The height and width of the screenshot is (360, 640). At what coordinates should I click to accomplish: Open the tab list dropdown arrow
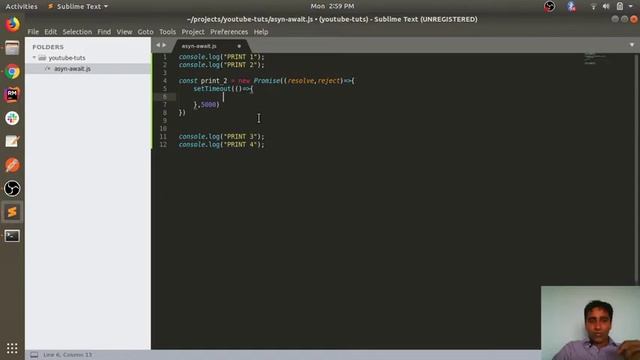point(631,45)
